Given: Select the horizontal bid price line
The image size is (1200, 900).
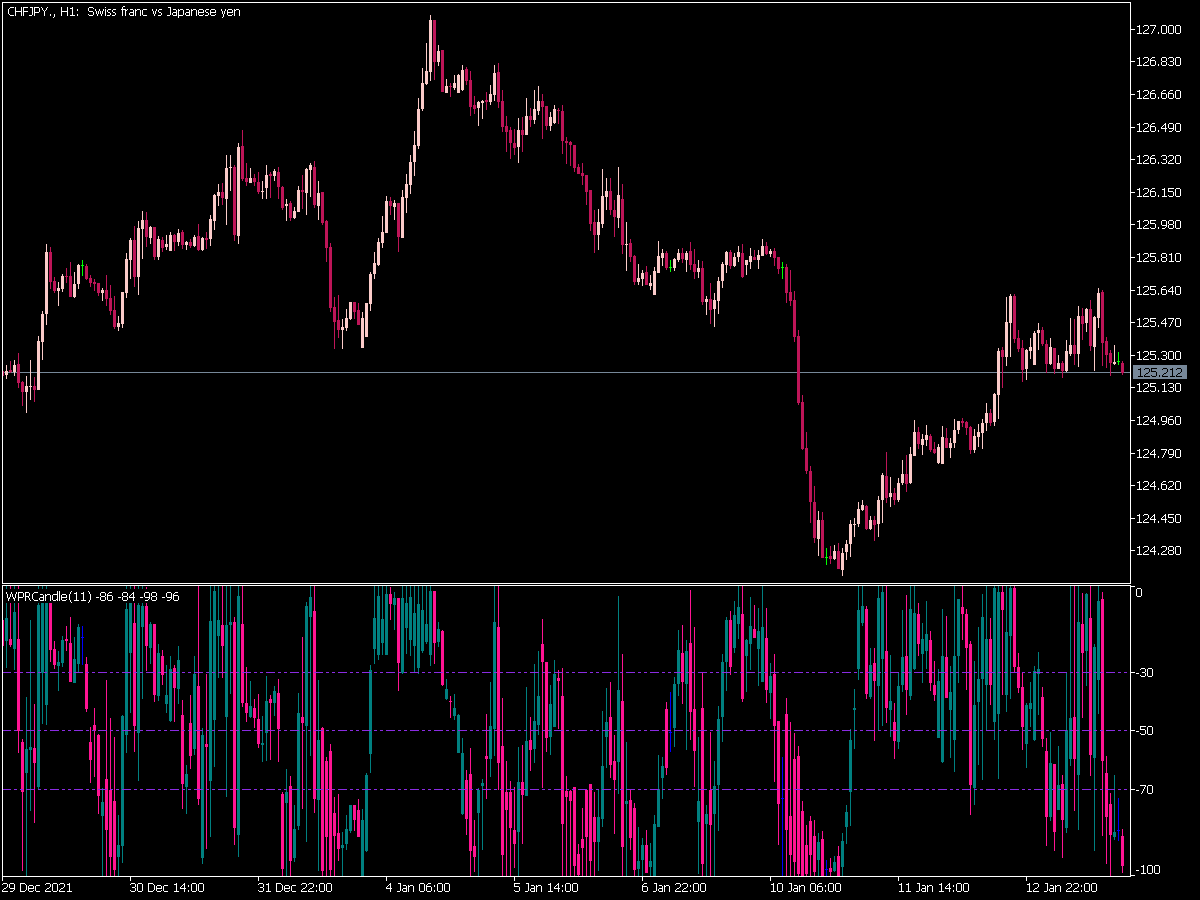Looking at the screenshot, I should click(565, 372).
